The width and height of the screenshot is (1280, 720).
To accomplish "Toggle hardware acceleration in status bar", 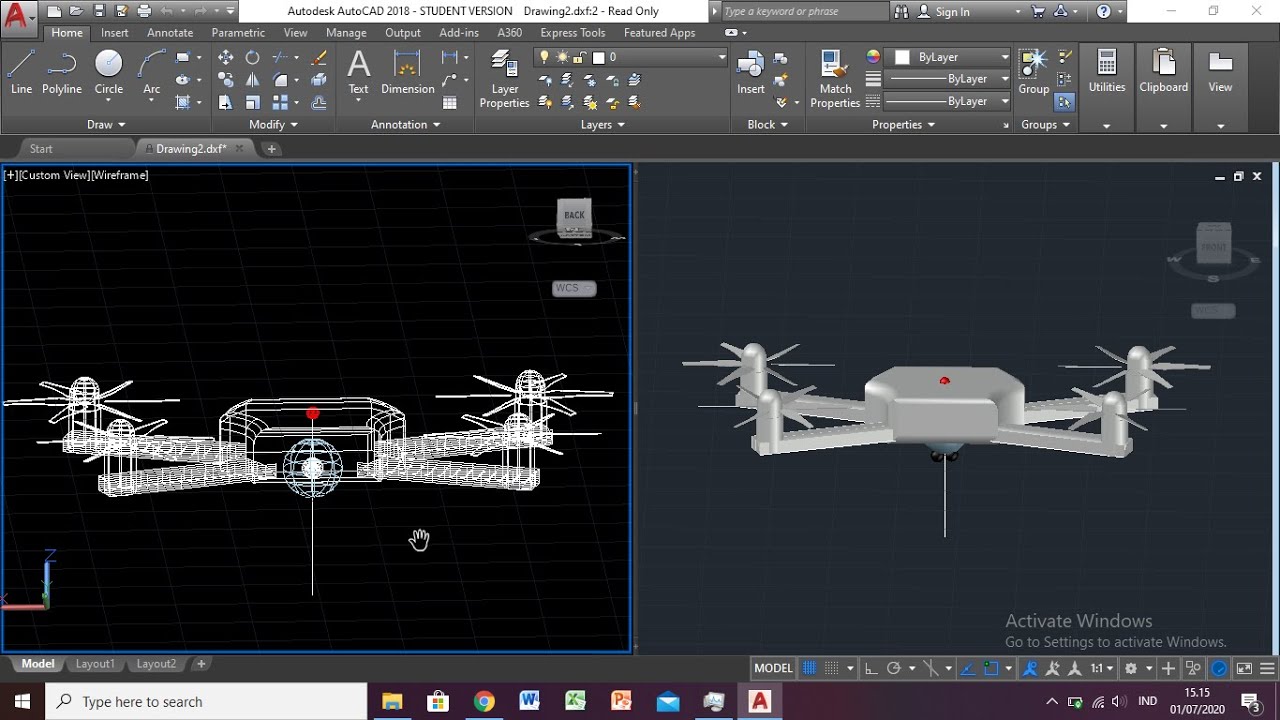I will [x=1220, y=668].
